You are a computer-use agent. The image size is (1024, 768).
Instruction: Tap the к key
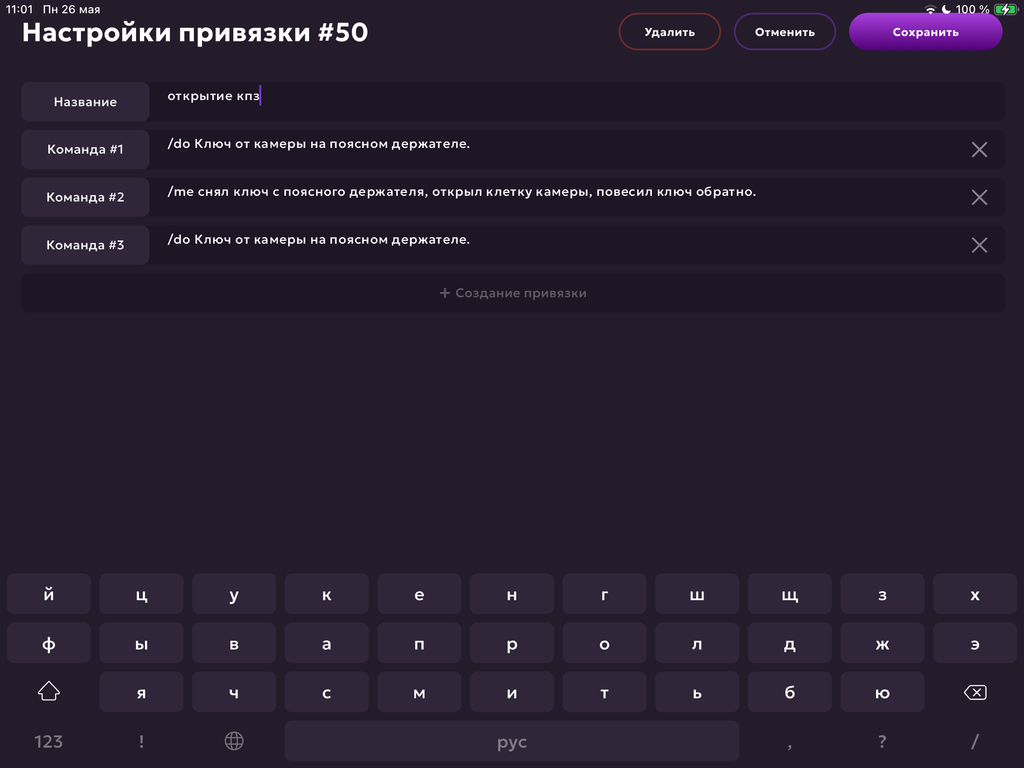point(327,594)
